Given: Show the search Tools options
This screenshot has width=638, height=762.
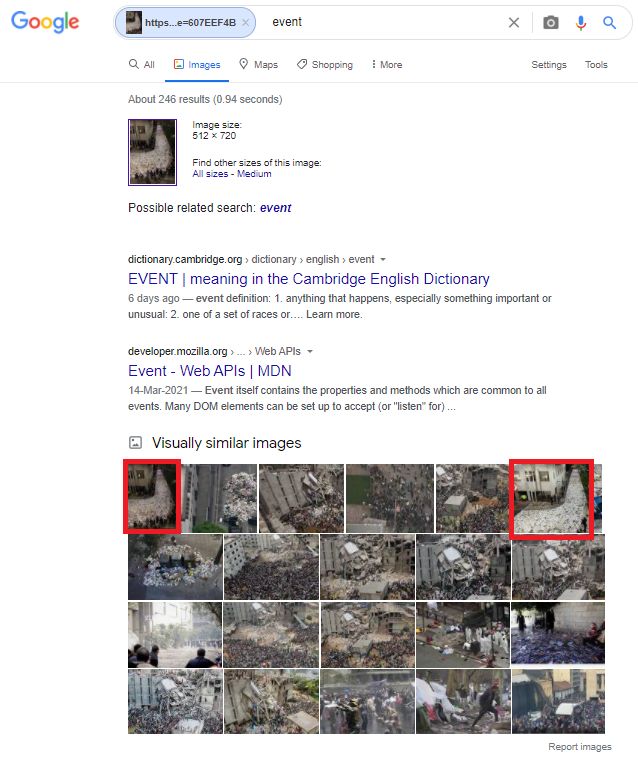Looking at the screenshot, I should click(x=596, y=65).
